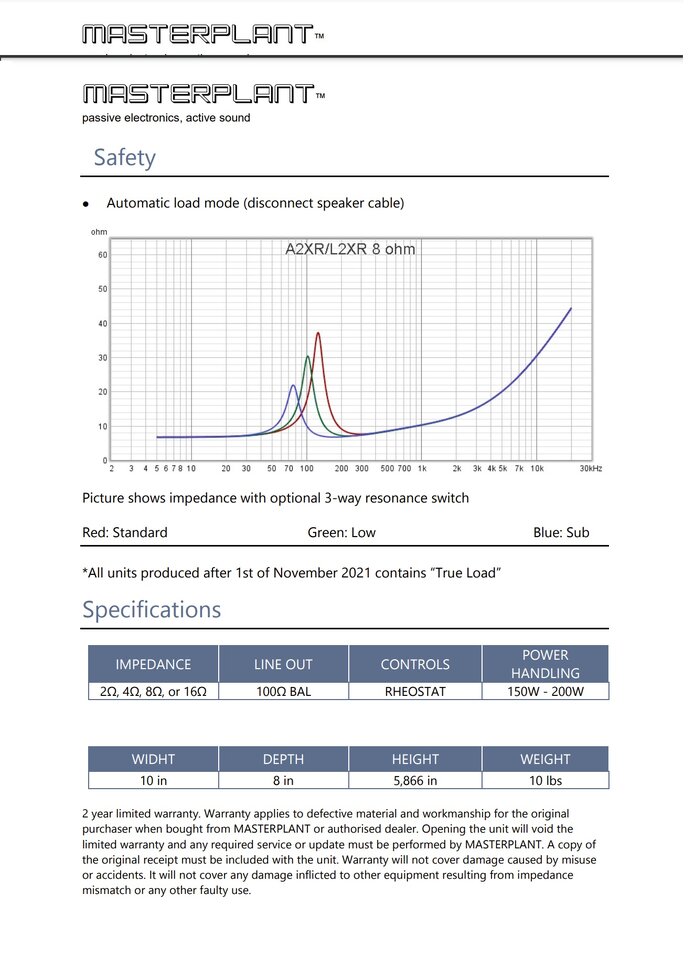Screen dimensions: 695x960
Task: Click the '10 lbs' weight value cell
Action: click(545, 780)
